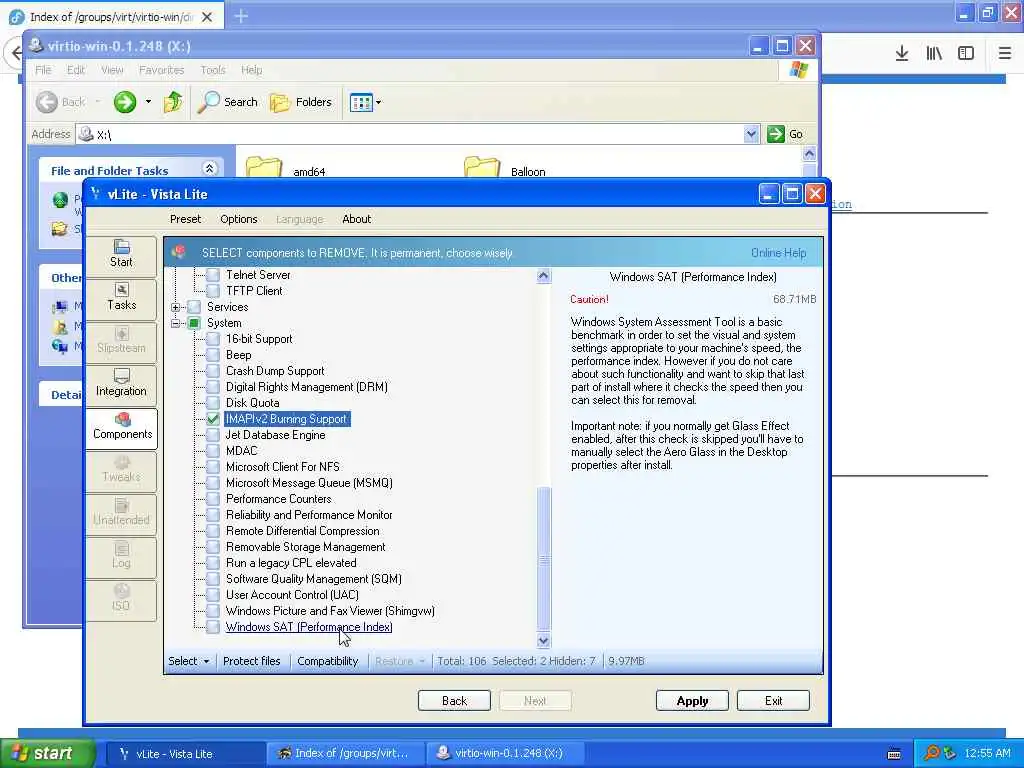Click the green Forward arrow in Explorer
Viewport: 1024px width, 768px height.
[125, 102]
